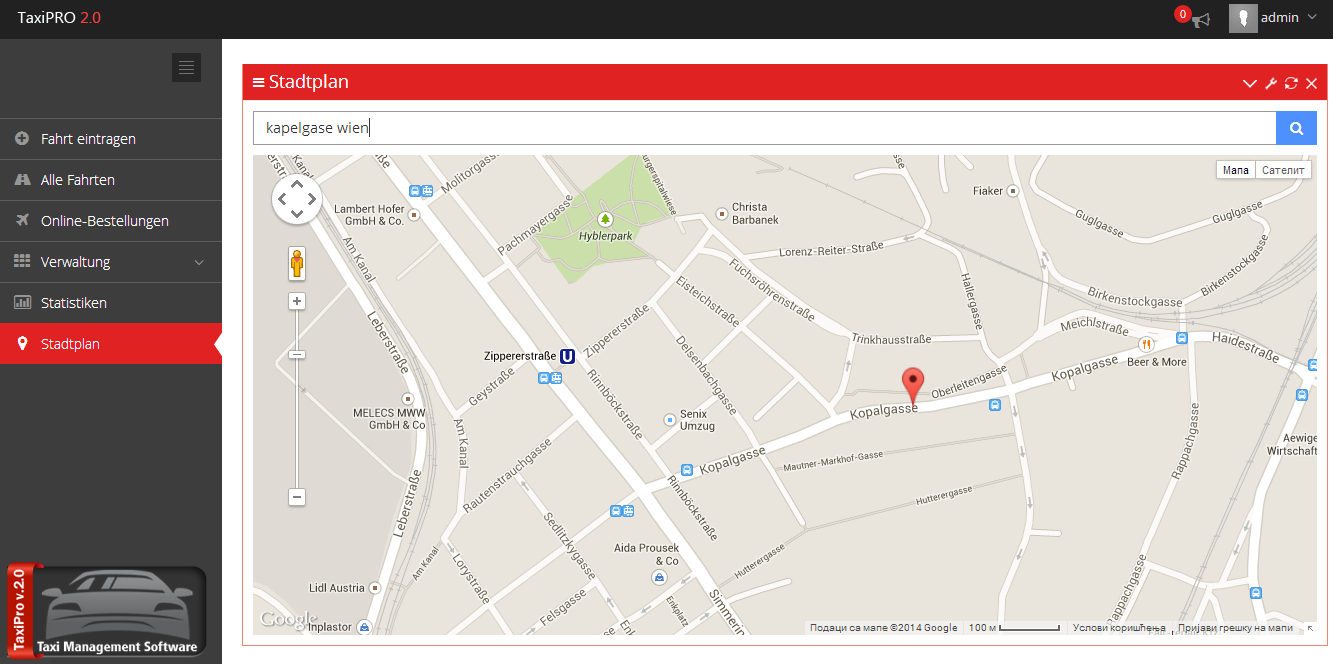Image resolution: width=1333 pixels, height=664 pixels.
Task: Click the Zippererstraße U-Bahn station icon
Action: pyautogui.click(x=567, y=355)
